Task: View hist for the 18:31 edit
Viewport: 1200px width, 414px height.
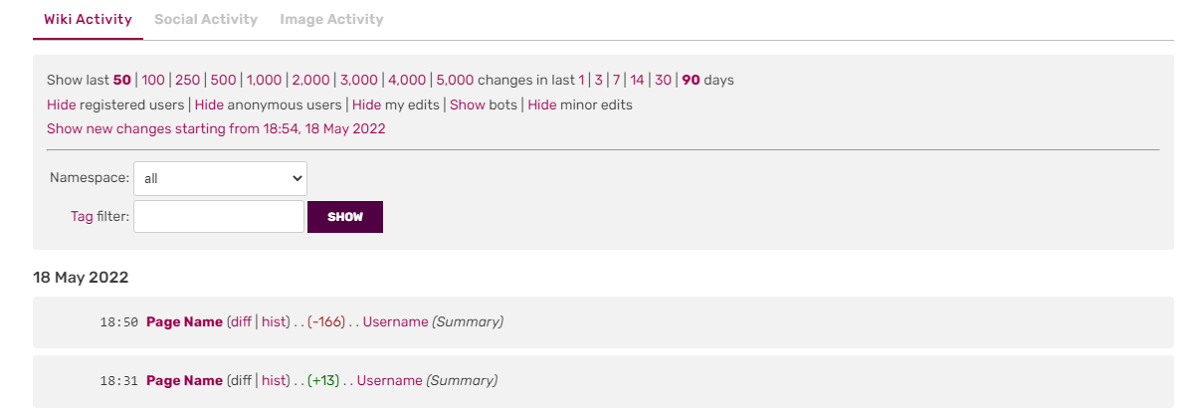Action: pos(273,380)
